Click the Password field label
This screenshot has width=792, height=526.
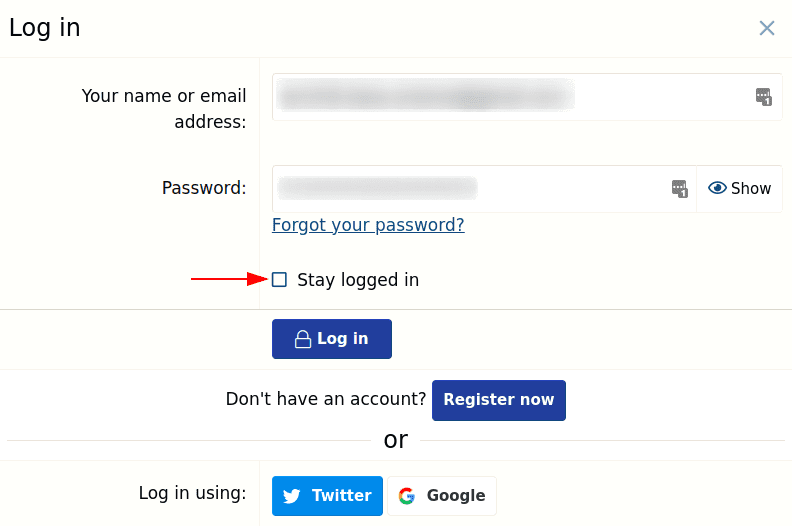click(204, 188)
